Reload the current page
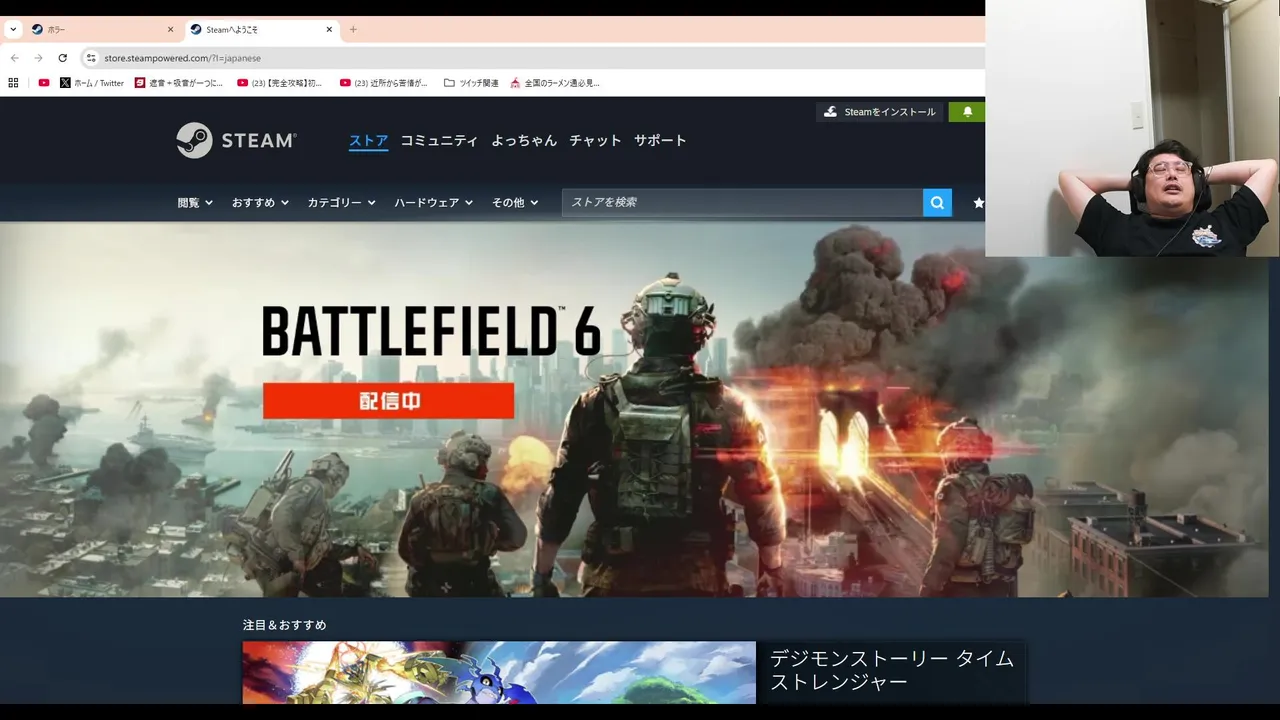 [63, 58]
